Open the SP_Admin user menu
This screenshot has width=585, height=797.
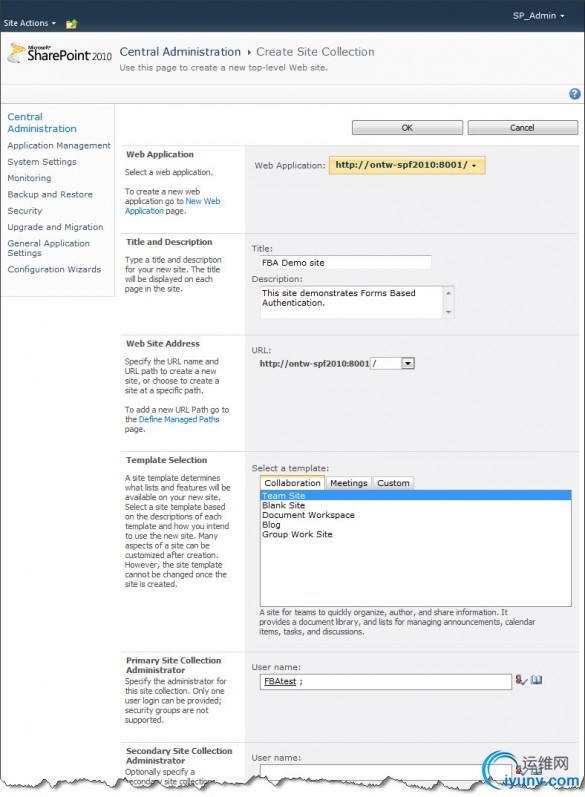(x=538, y=16)
